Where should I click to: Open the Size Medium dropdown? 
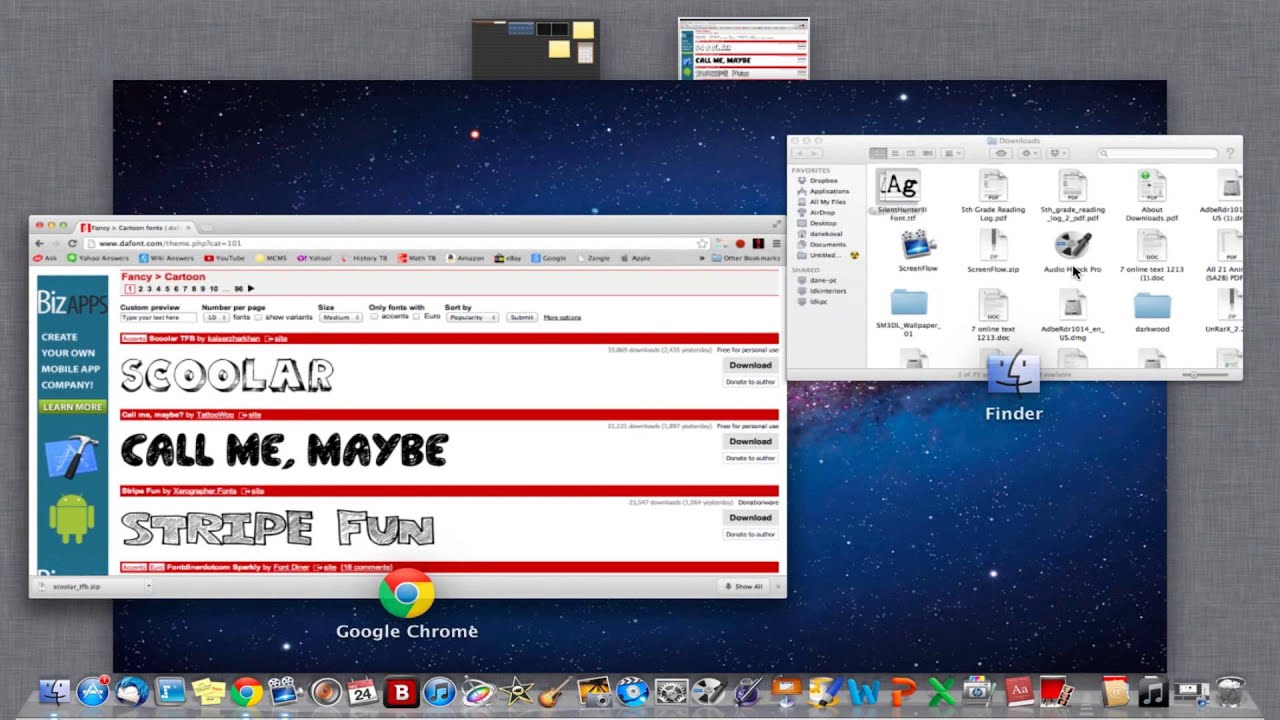pyautogui.click(x=340, y=317)
